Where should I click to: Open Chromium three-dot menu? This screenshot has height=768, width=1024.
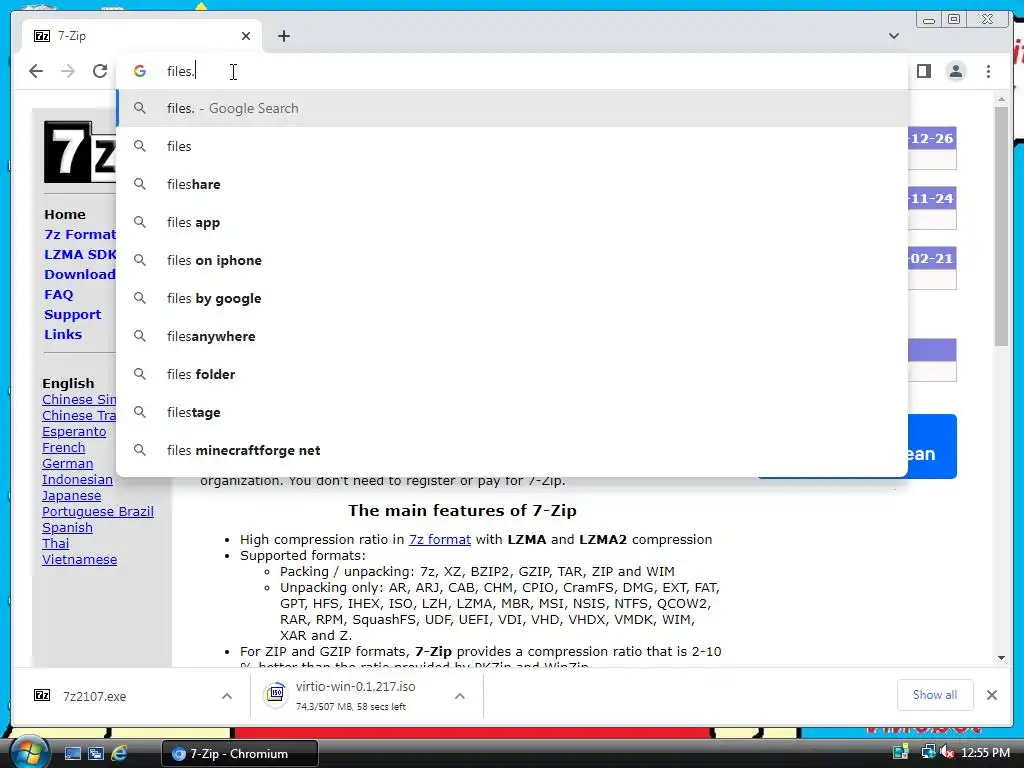988,71
